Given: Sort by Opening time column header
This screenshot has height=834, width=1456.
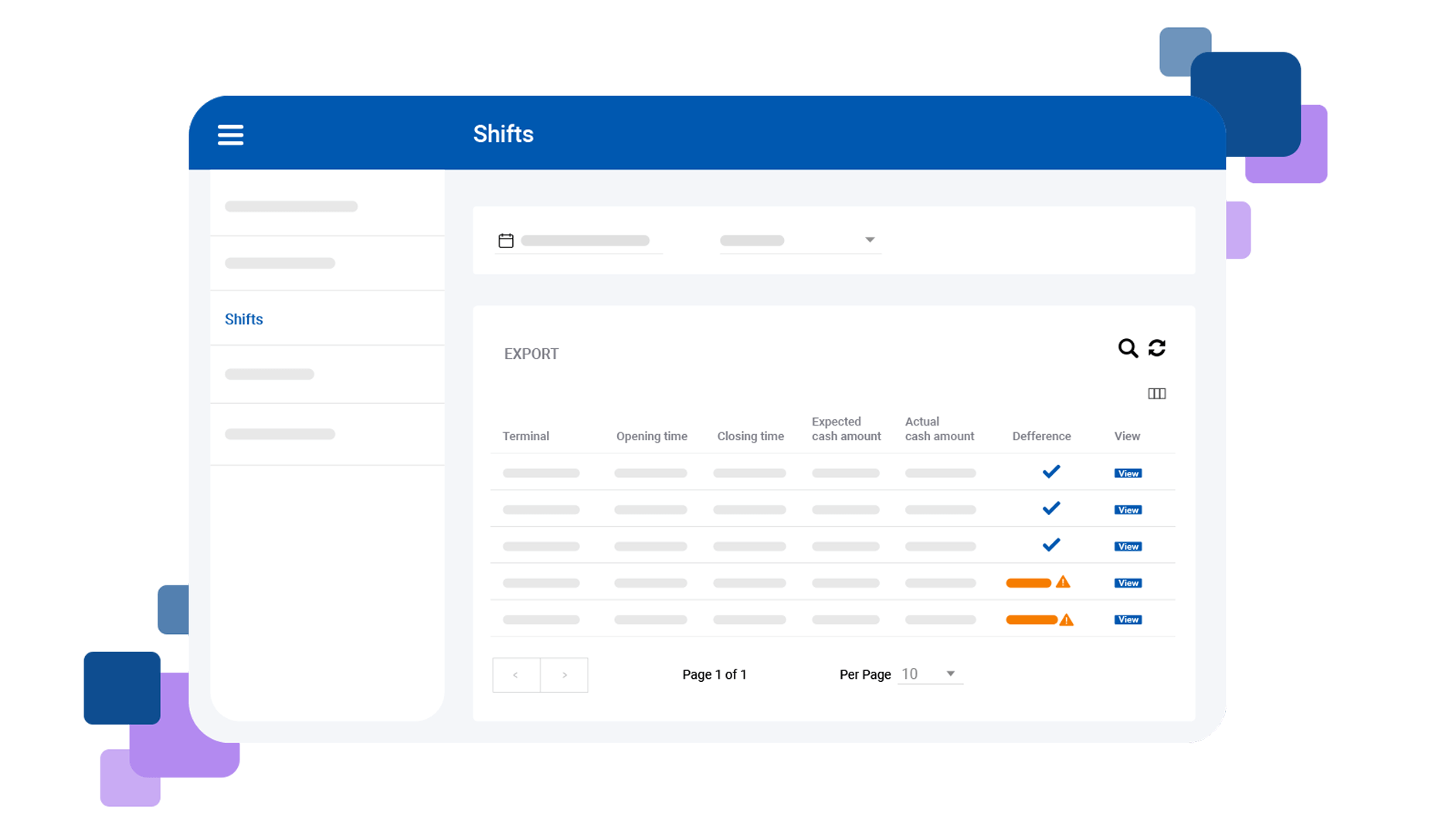Looking at the screenshot, I should (652, 436).
